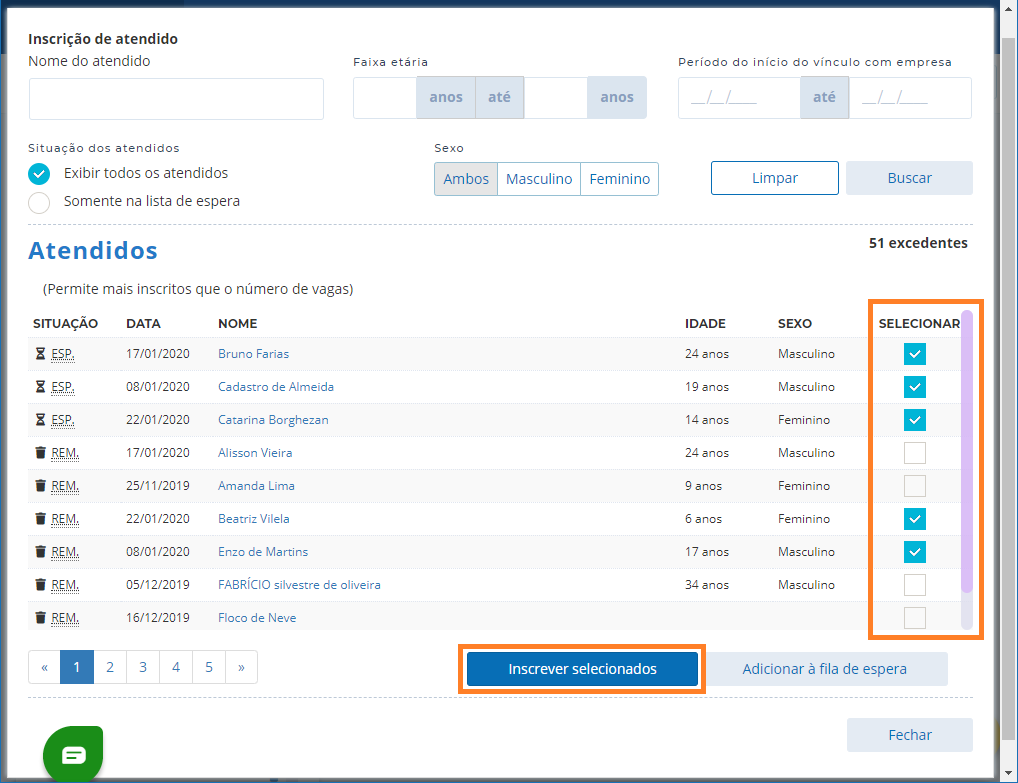The width and height of the screenshot is (1018, 783).
Task: Click trash icon next to Beatriz Vilela
Action: [40, 519]
